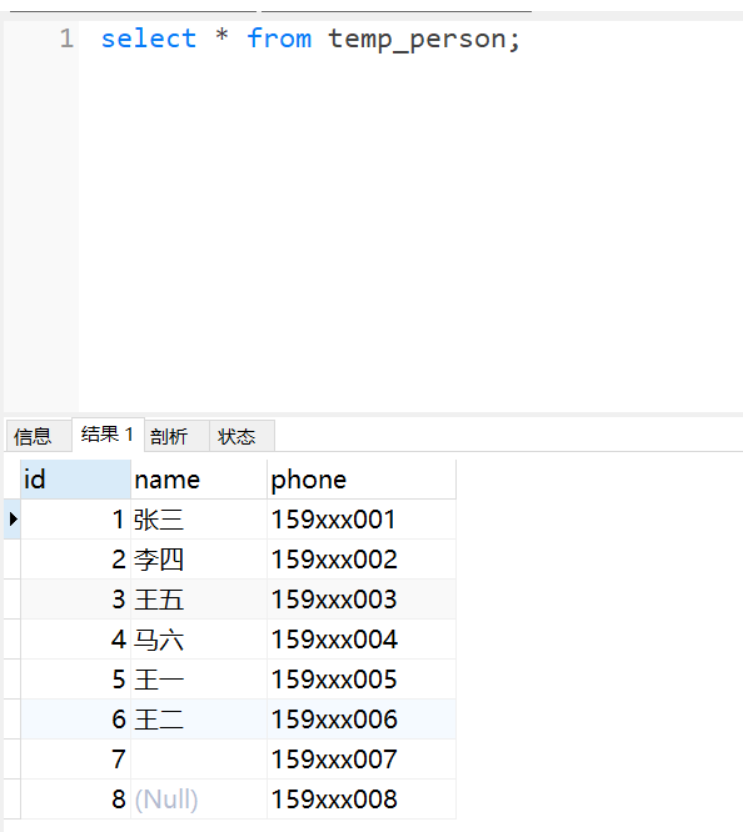Select the name cell 马六
This screenshot has width=743, height=832.
[199, 639]
